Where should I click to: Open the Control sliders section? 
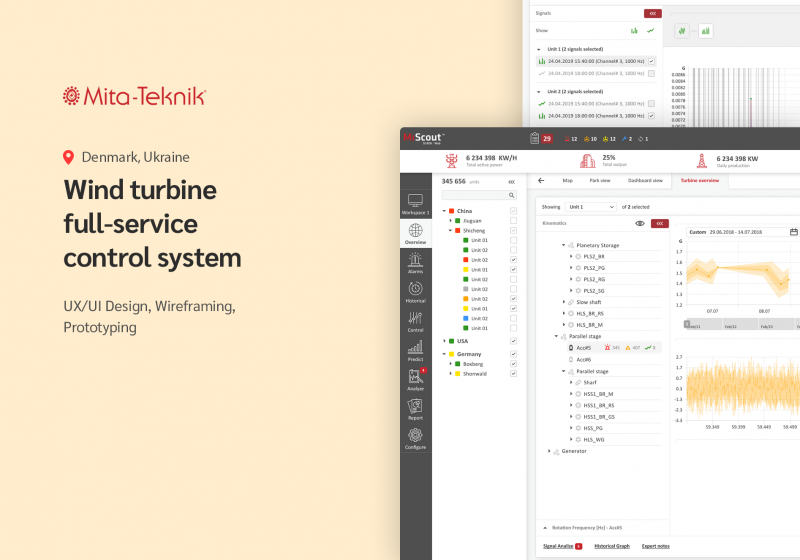tap(415, 321)
